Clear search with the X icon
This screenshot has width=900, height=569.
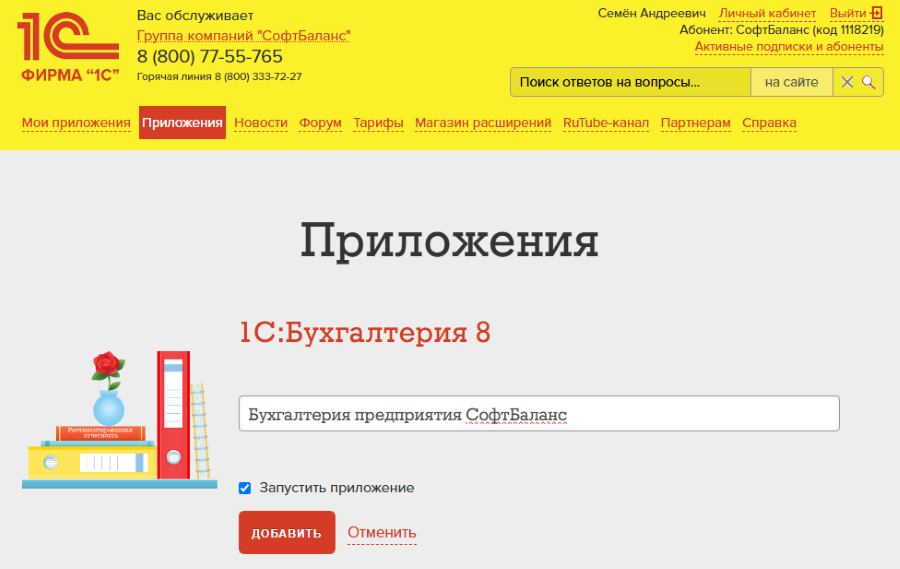[x=847, y=82]
